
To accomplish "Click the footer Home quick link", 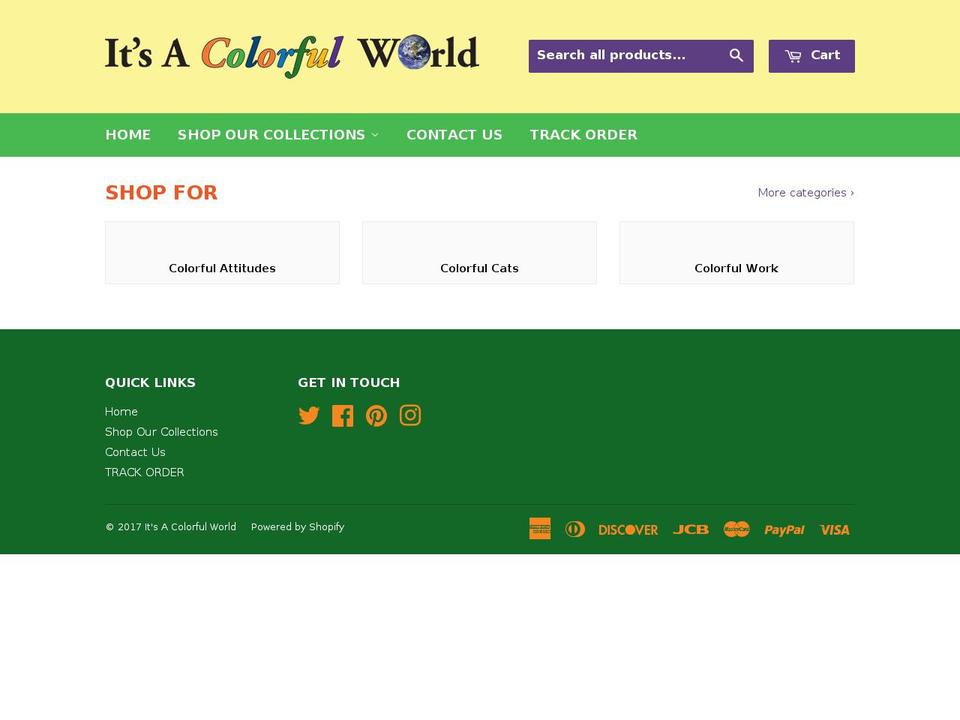I will point(121,411).
